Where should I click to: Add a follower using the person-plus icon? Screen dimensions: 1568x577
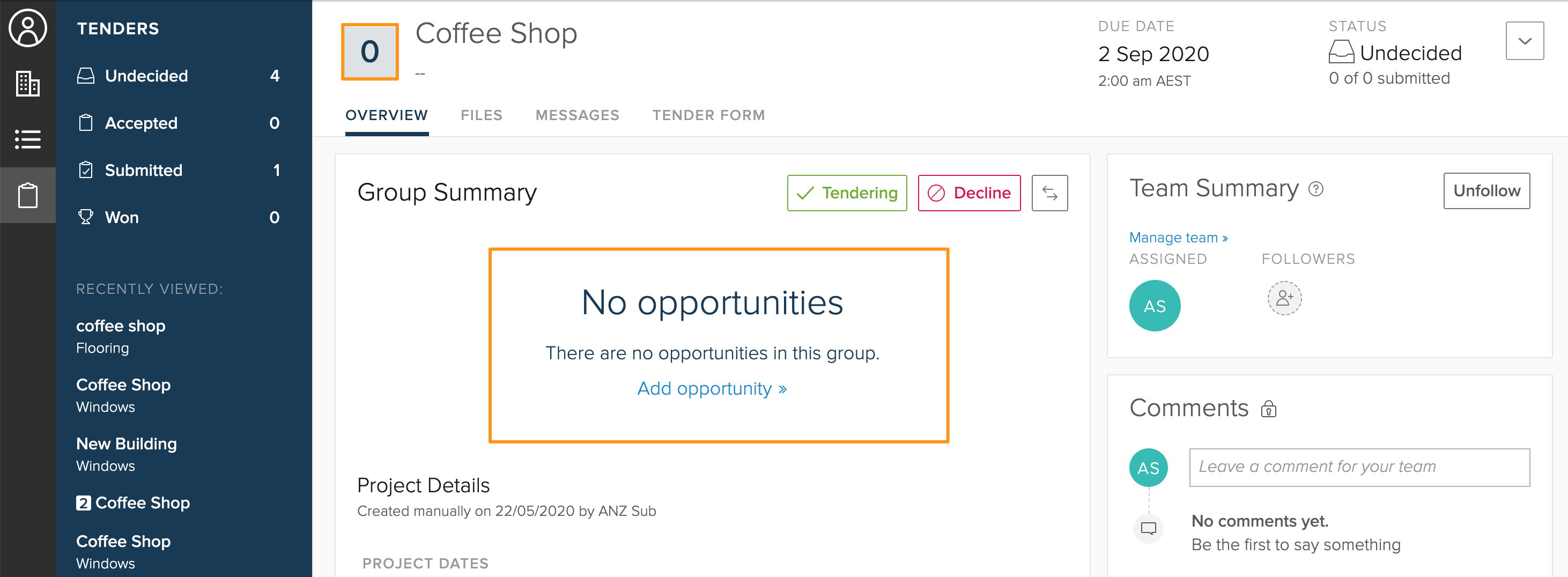click(1284, 298)
